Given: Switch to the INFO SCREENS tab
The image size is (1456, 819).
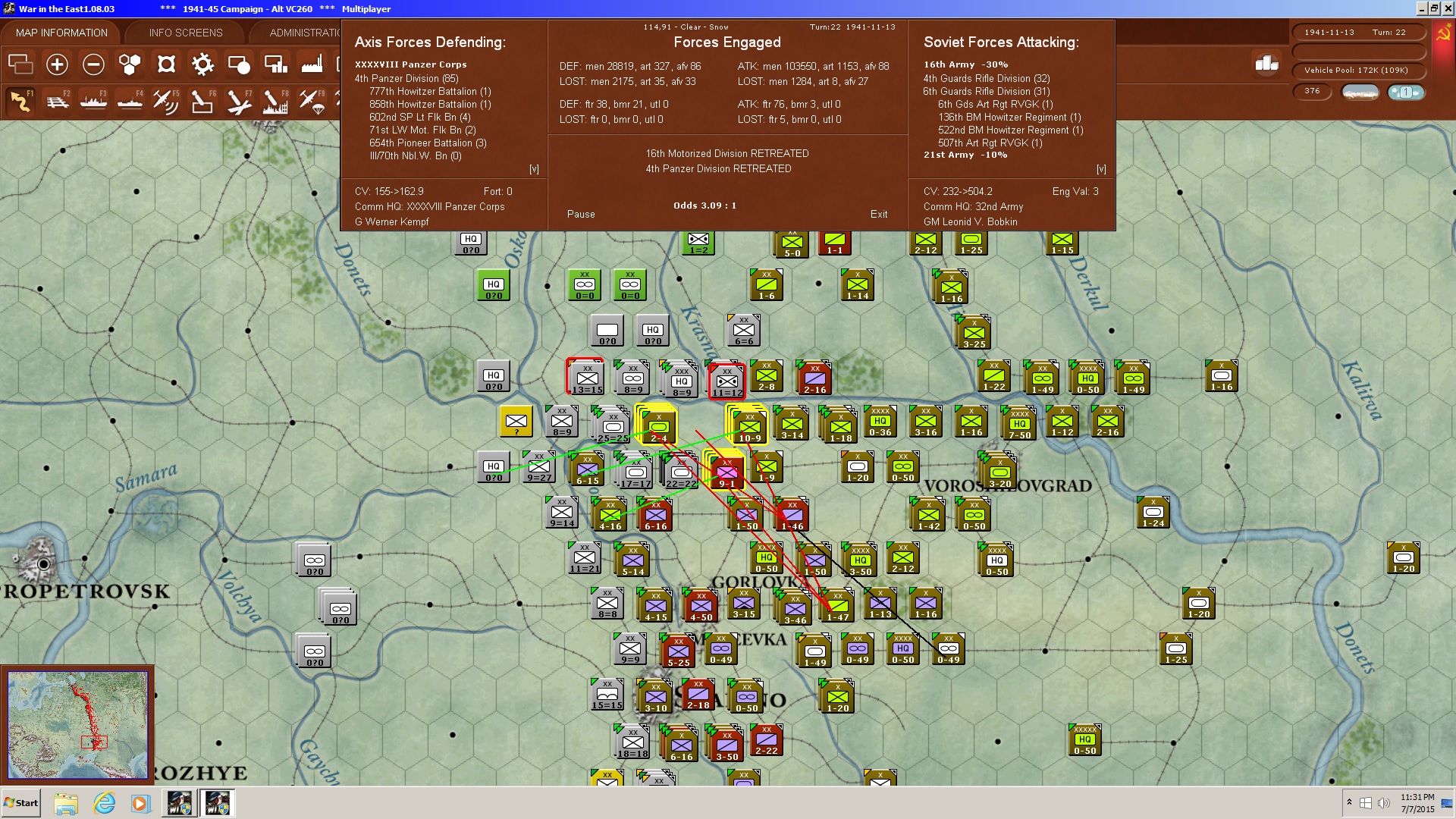Looking at the screenshot, I should [186, 33].
